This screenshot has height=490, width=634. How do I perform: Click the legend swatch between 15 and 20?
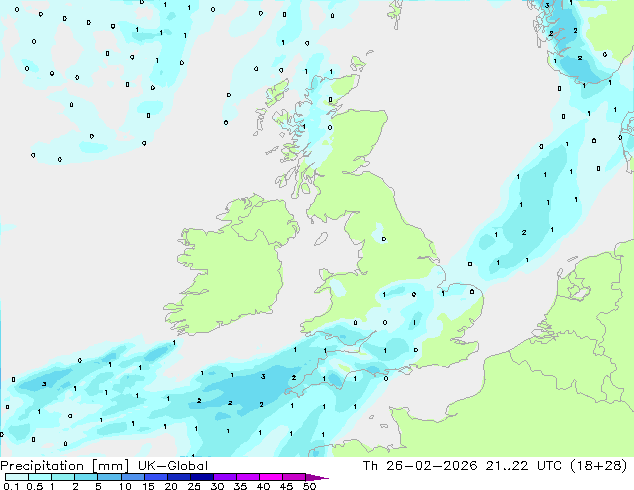point(156,477)
